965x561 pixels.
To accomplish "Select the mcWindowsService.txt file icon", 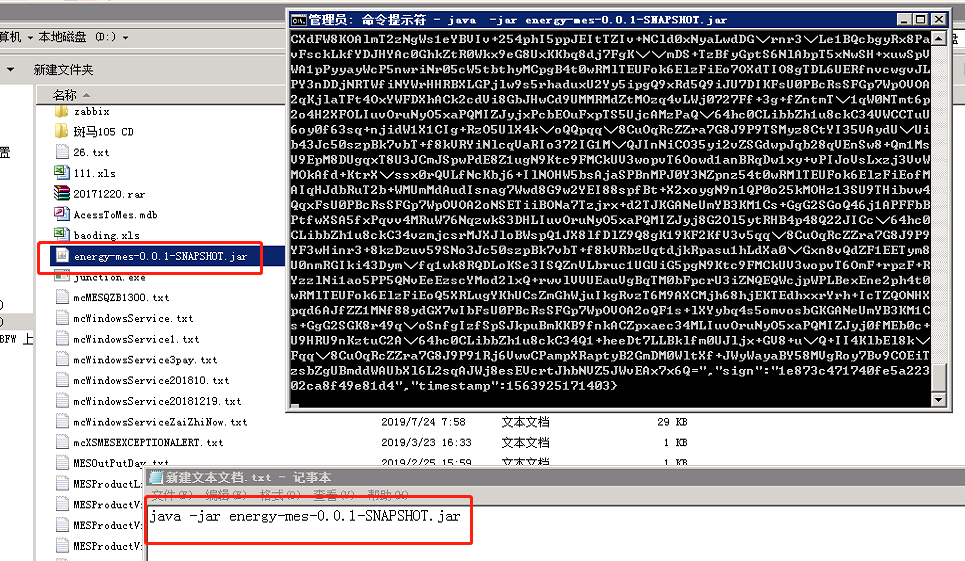I will click(62, 318).
